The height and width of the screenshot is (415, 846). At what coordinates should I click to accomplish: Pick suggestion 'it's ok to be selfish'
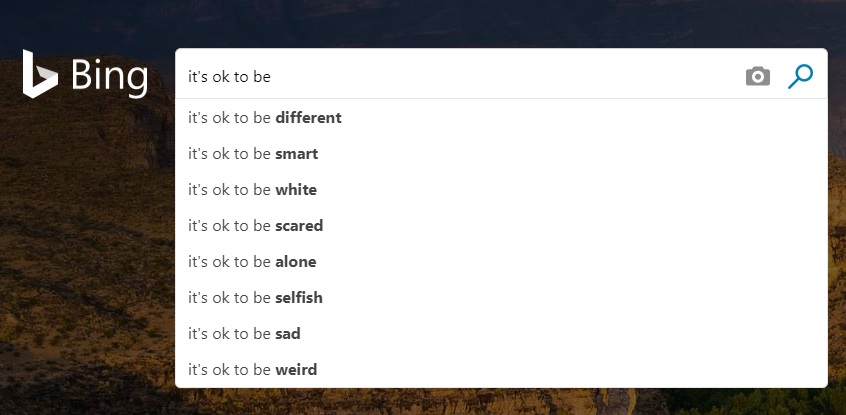tap(501, 297)
